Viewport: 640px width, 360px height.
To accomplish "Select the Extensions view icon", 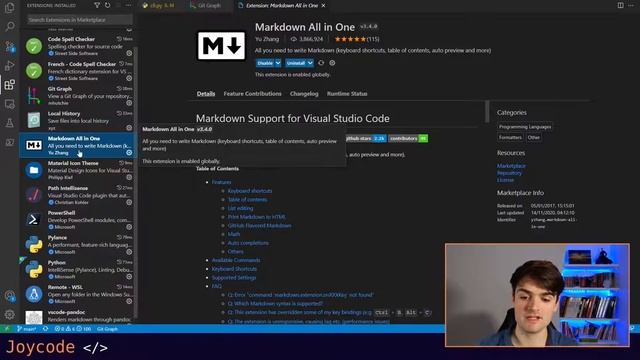I will point(9,84).
